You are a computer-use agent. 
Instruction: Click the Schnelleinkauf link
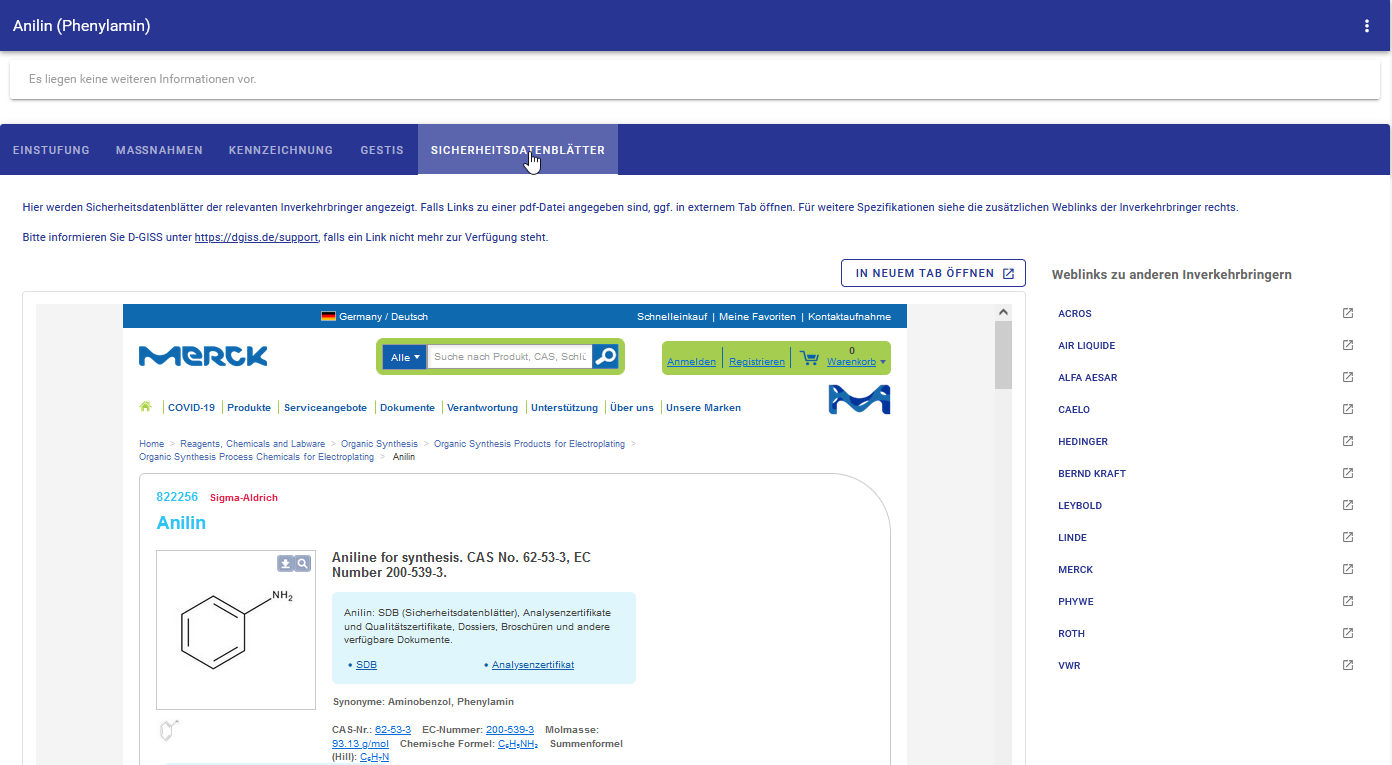point(673,317)
